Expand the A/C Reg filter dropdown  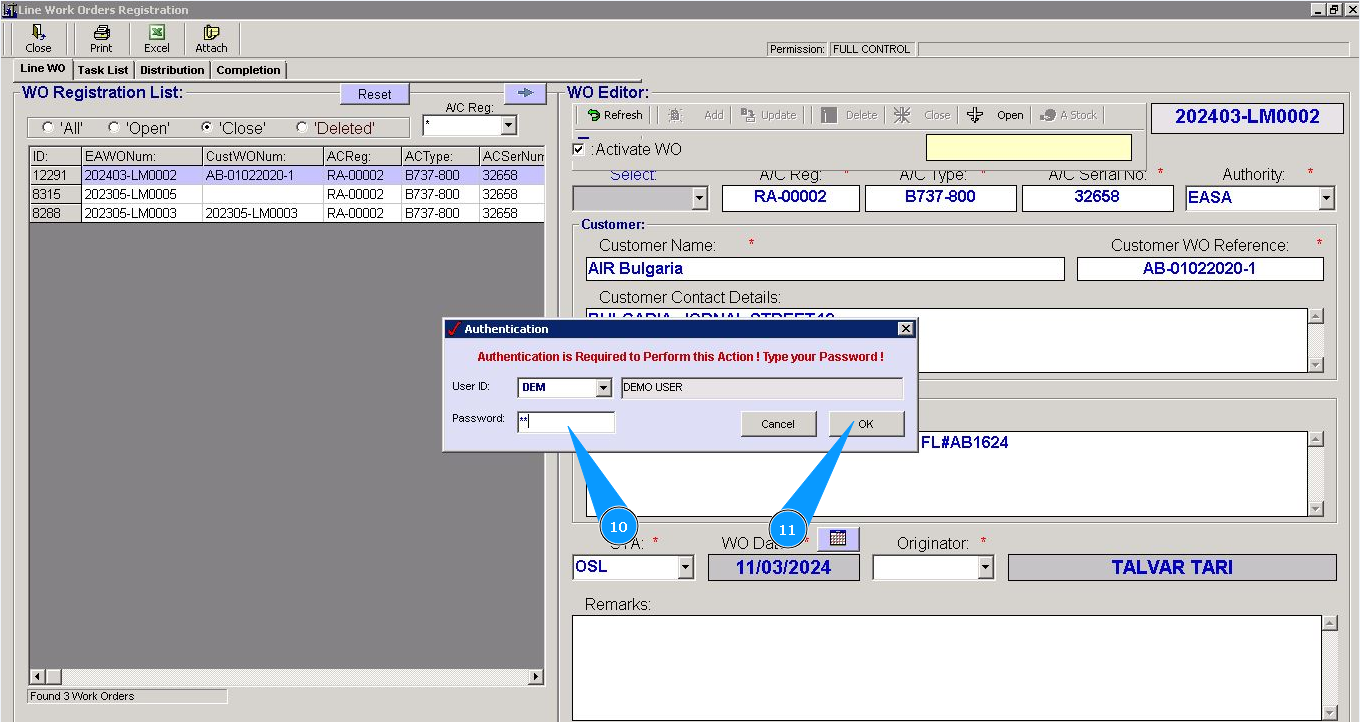(508, 126)
